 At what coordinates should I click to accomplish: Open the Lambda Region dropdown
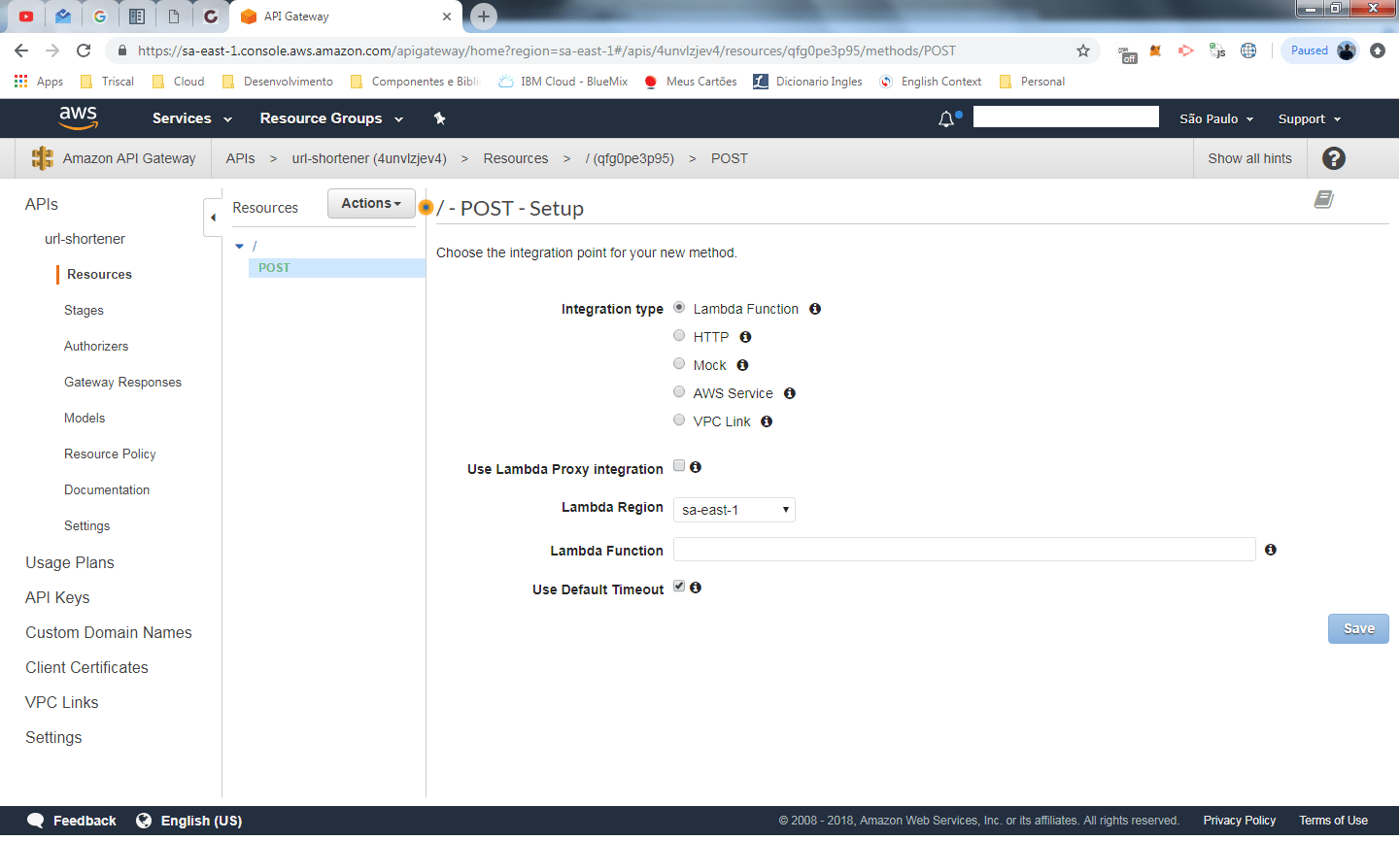[734, 510]
